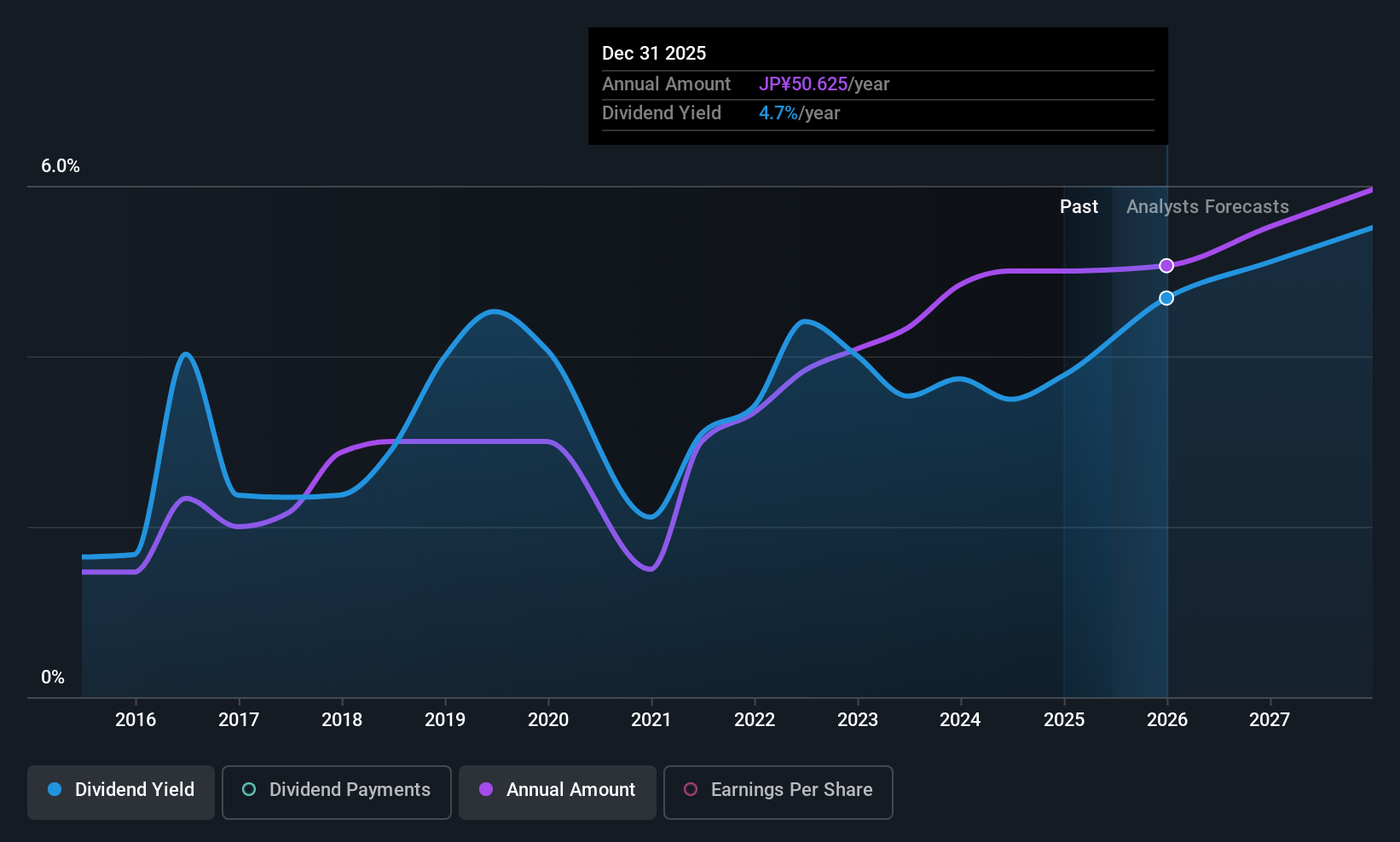1400x842 pixels.
Task: Select the 2016 label on the x-axis
Action: [136, 720]
